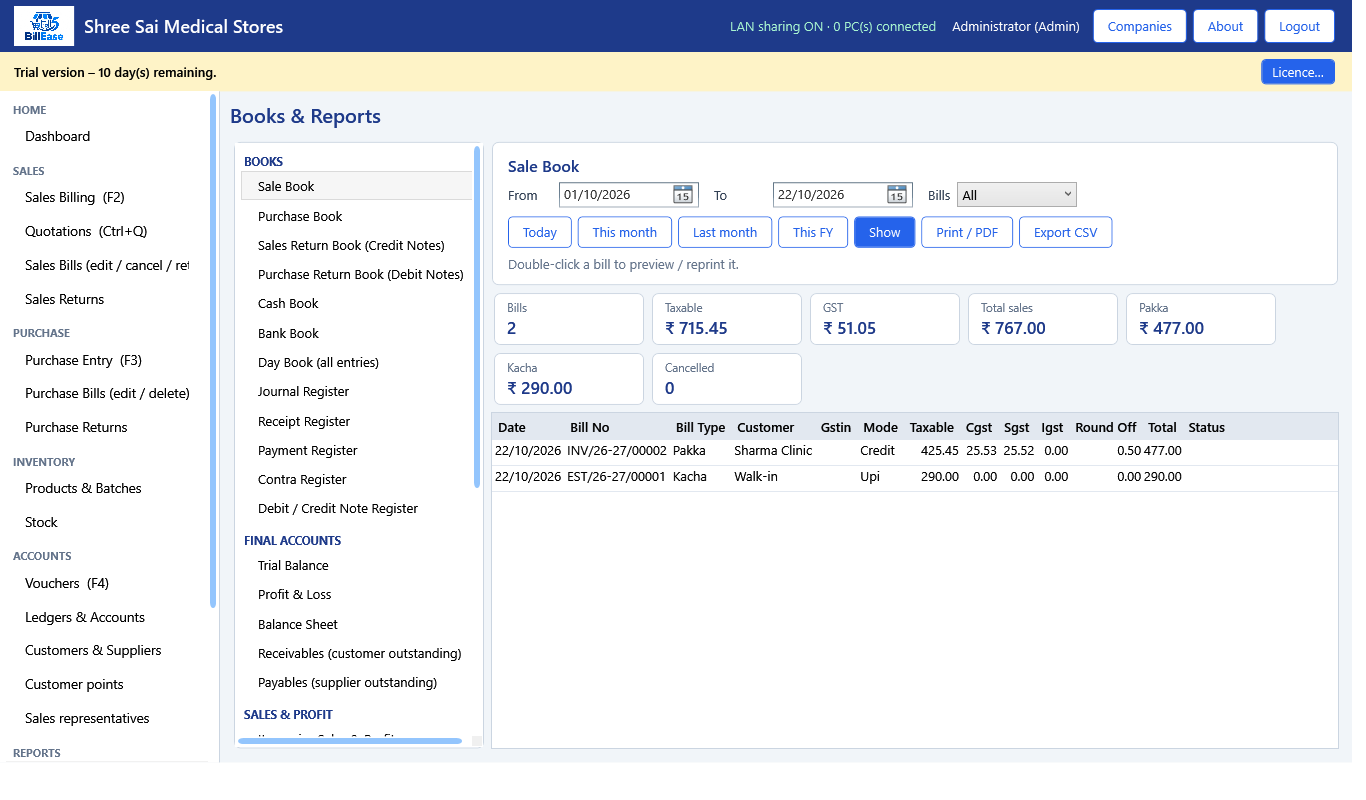Open the Cash Book report
1366x800 pixels.
288,303
